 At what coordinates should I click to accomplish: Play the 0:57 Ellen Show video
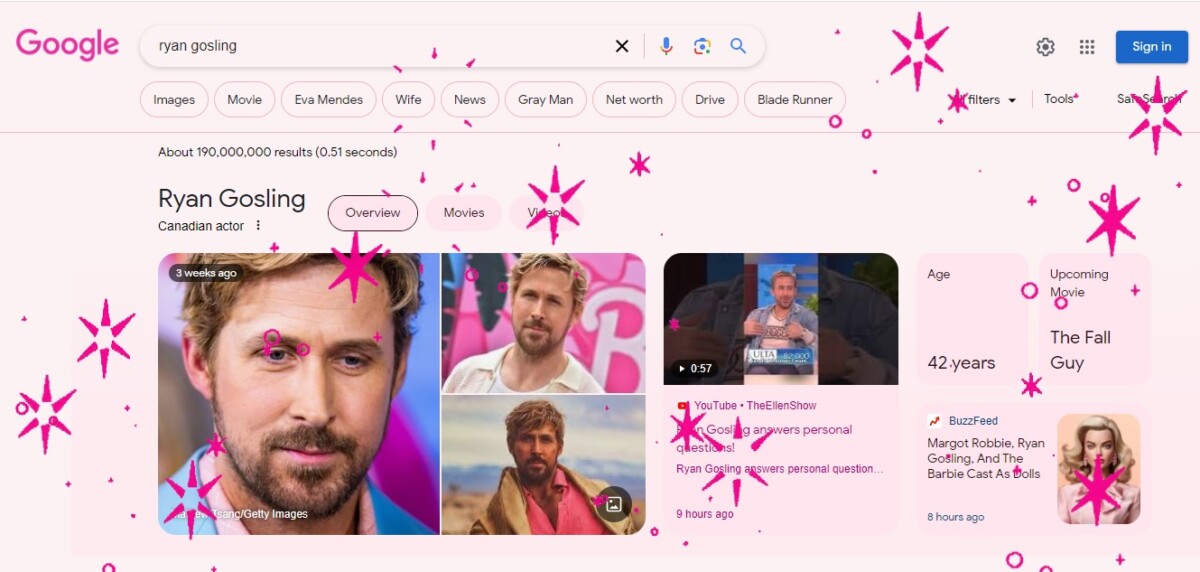[781, 318]
